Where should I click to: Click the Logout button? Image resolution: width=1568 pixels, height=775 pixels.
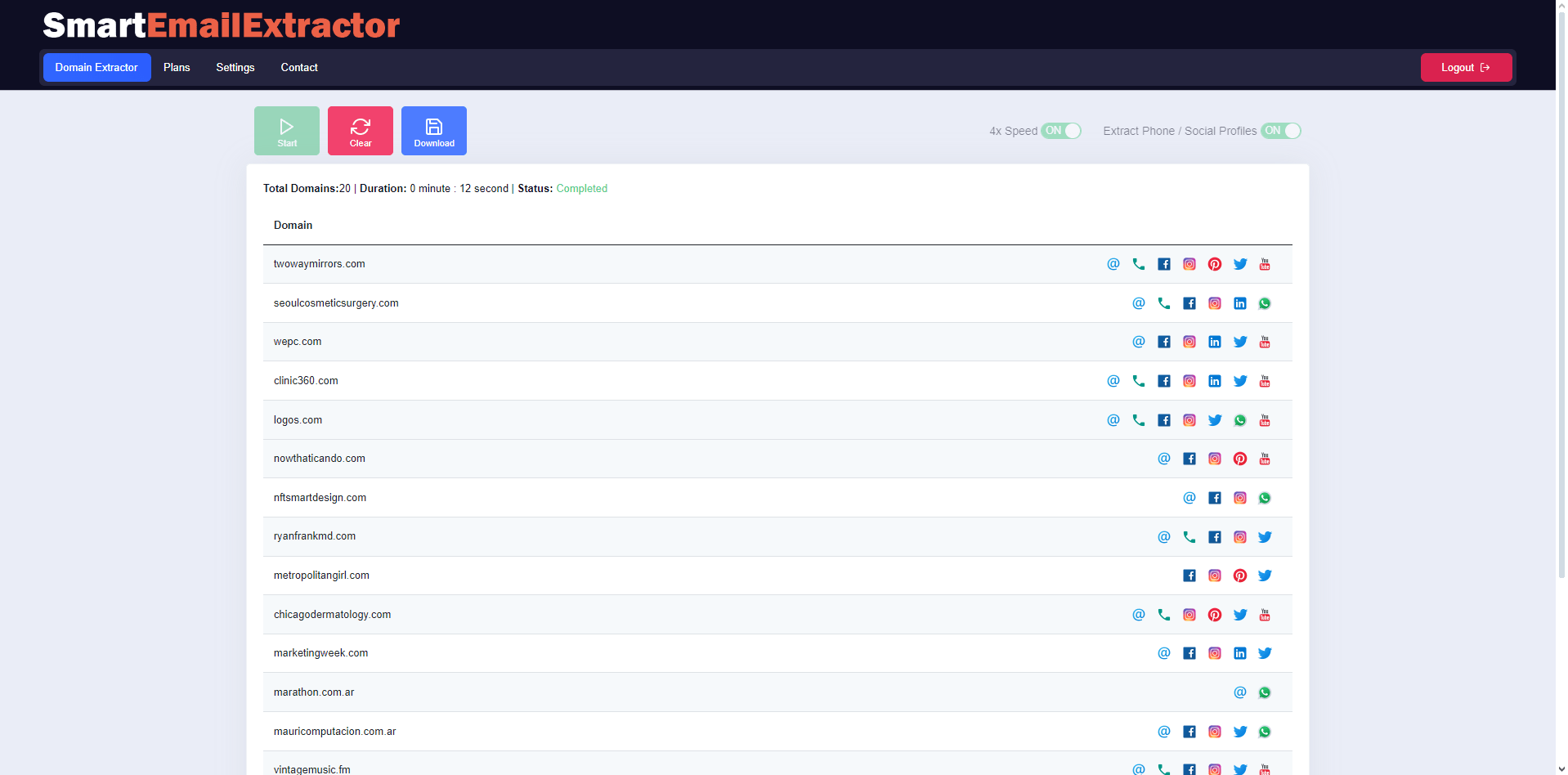click(1466, 68)
